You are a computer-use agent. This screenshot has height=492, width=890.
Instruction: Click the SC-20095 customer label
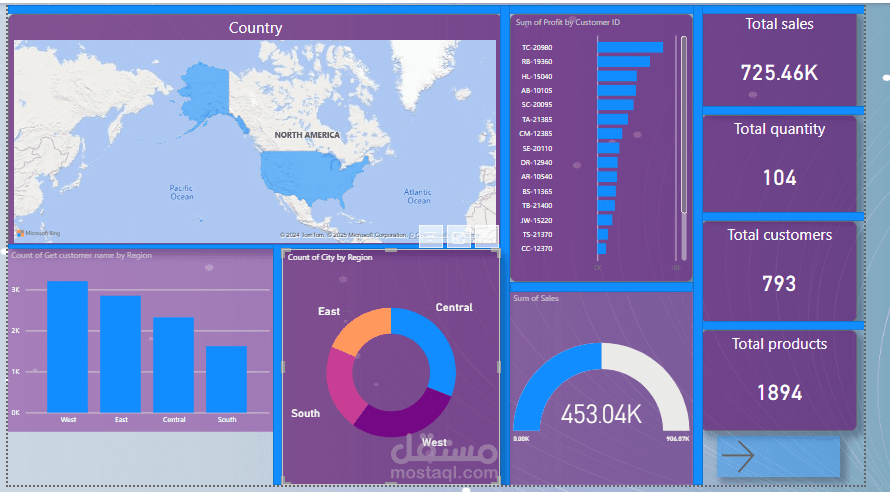coord(536,104)
